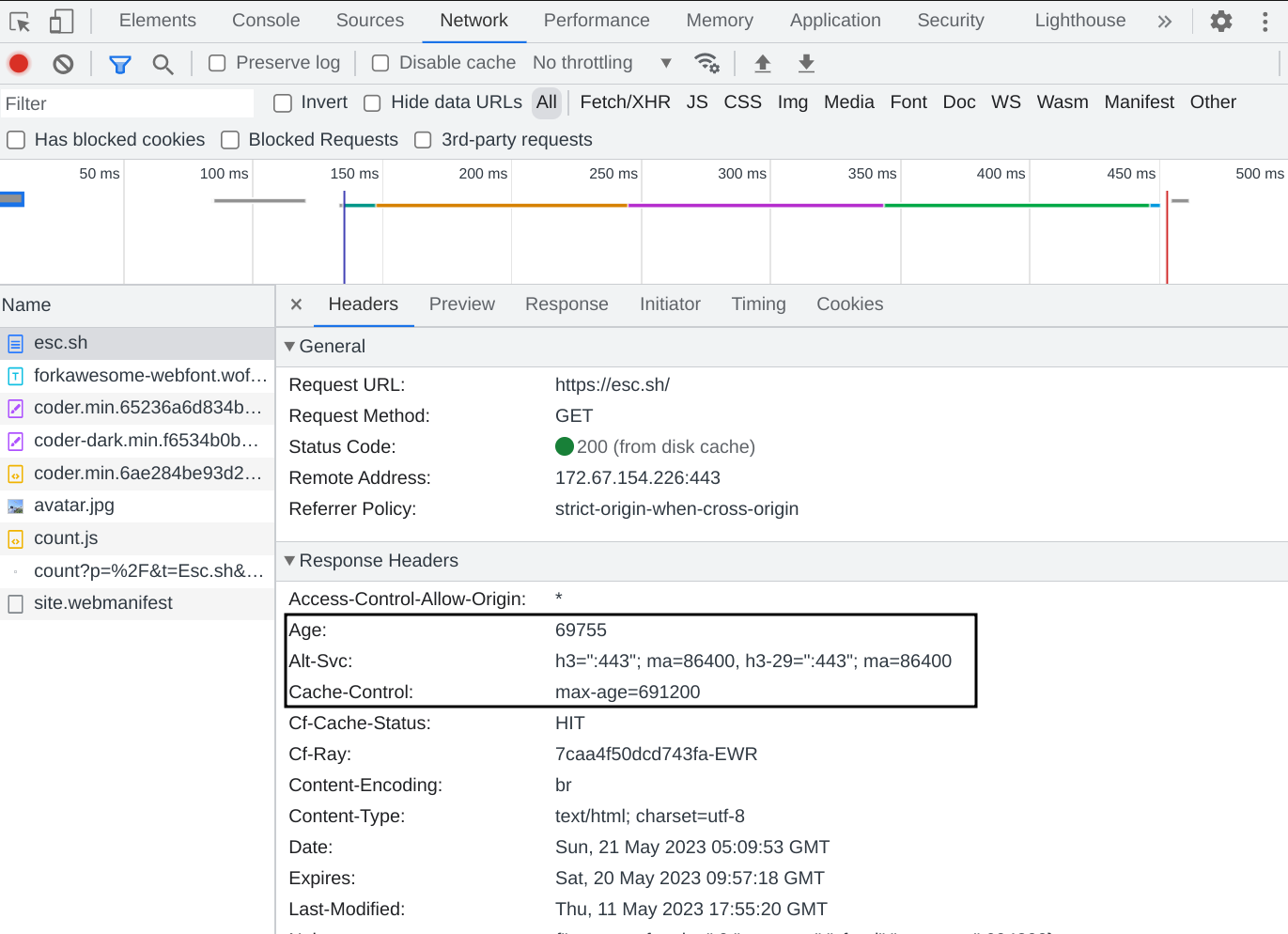Toggle the device toolbar icon
The width and height of the screenshot is (1288, 934).
pos(61,21)
